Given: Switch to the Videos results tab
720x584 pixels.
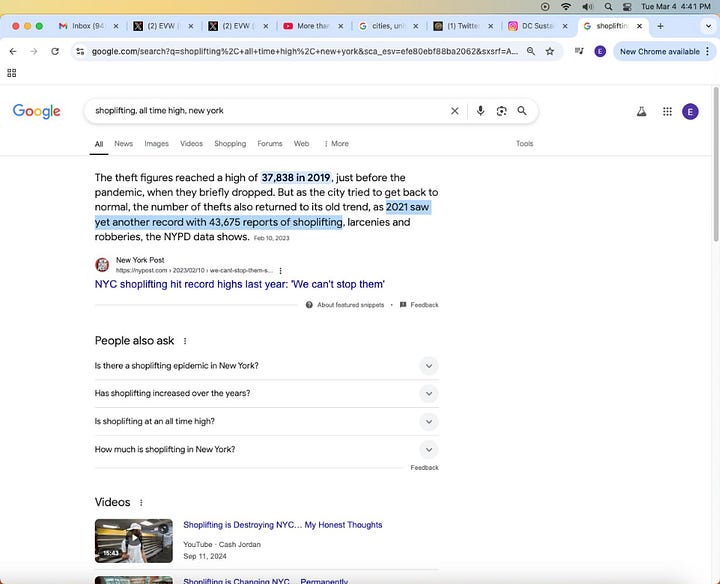Looking at the screenshot, I should tap(191, 144).
